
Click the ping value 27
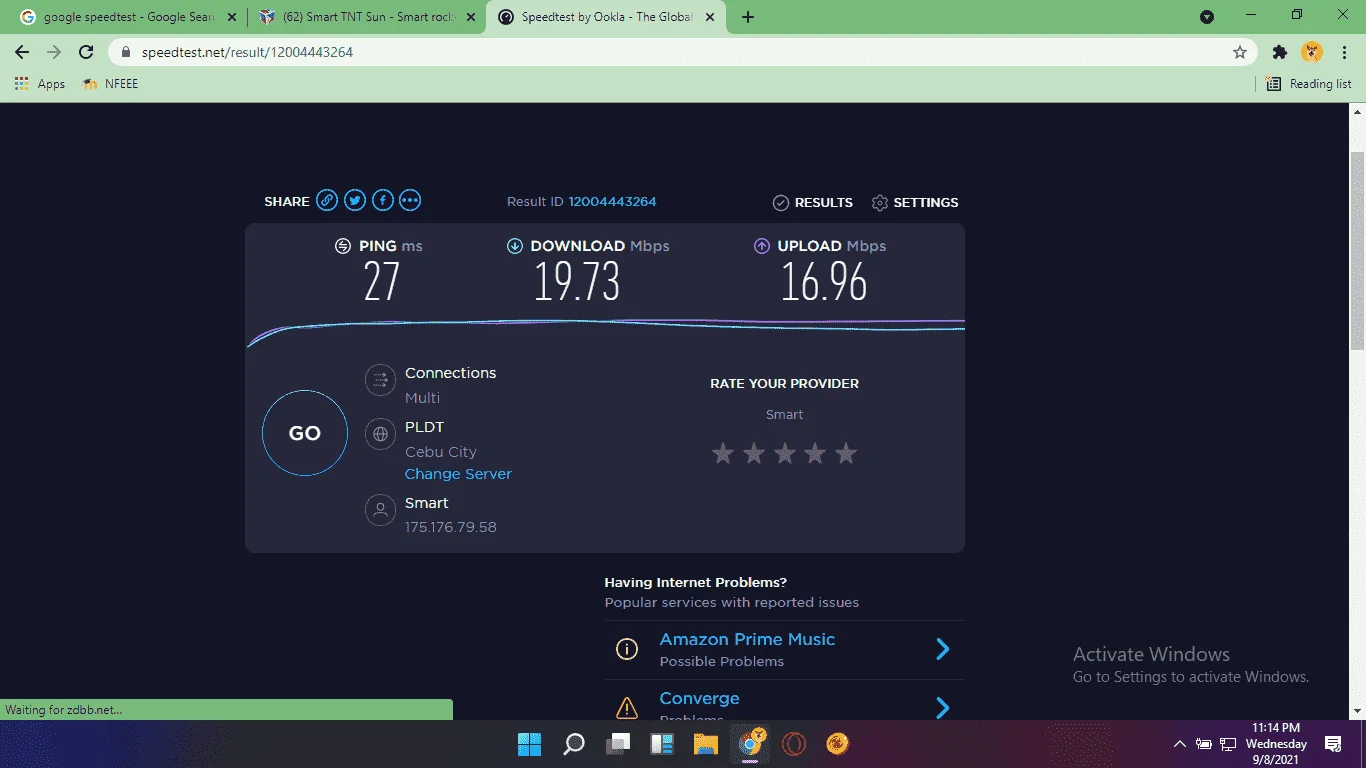pyautogui.click(x=382, y=282)
